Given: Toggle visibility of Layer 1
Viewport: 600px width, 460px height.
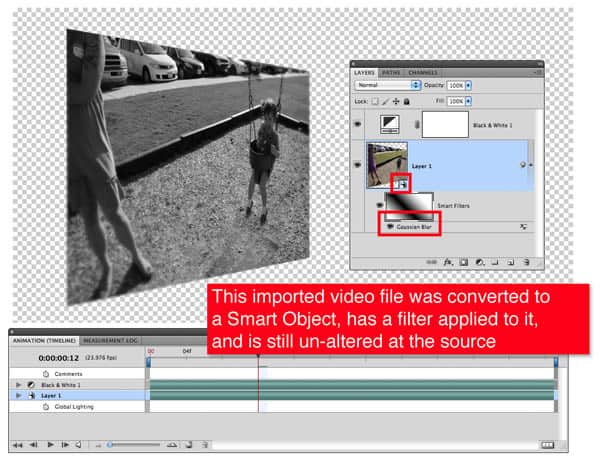Looking at the screenshot, I should [x=358, y=165].
